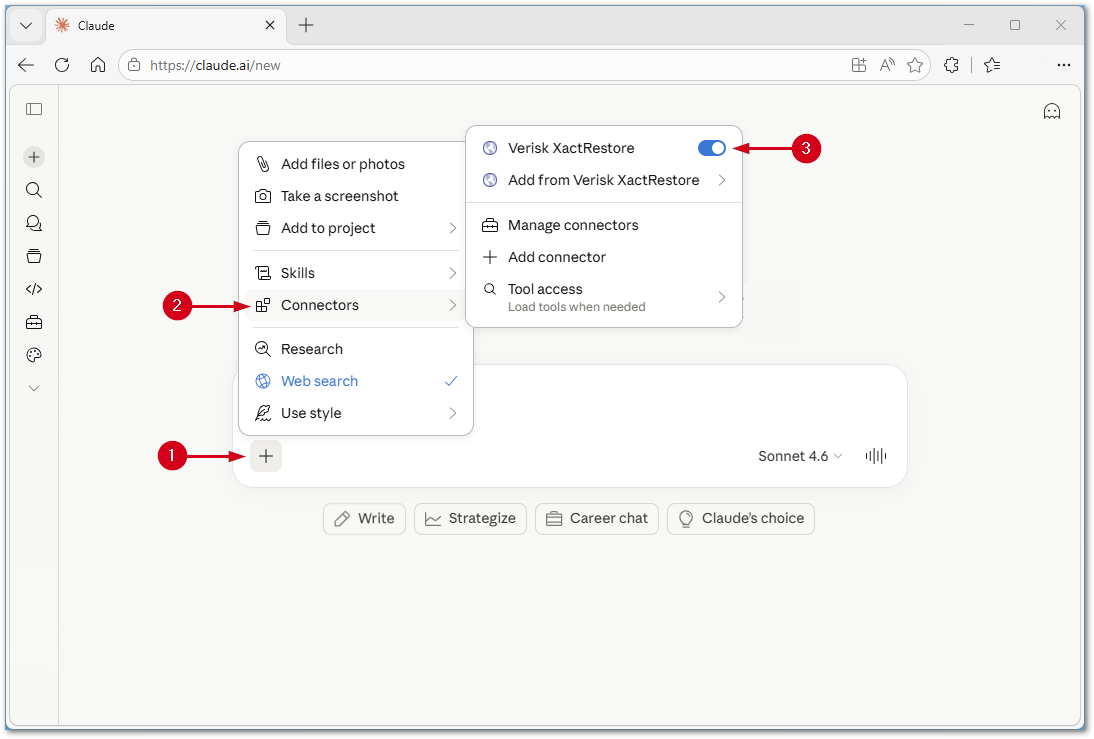
Task: Open browser settings and more menu
Action: (x=1063, y=65)
